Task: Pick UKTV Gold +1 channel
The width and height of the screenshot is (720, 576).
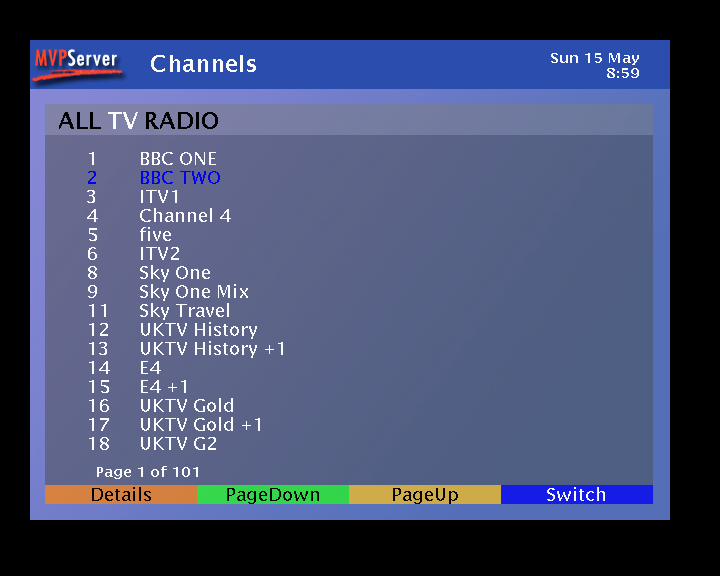Action: [x=200, y=425]
